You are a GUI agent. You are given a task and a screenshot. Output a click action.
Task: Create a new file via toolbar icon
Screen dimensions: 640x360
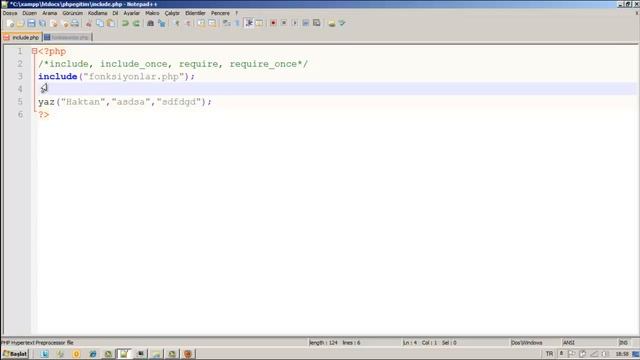click(10, 23)
